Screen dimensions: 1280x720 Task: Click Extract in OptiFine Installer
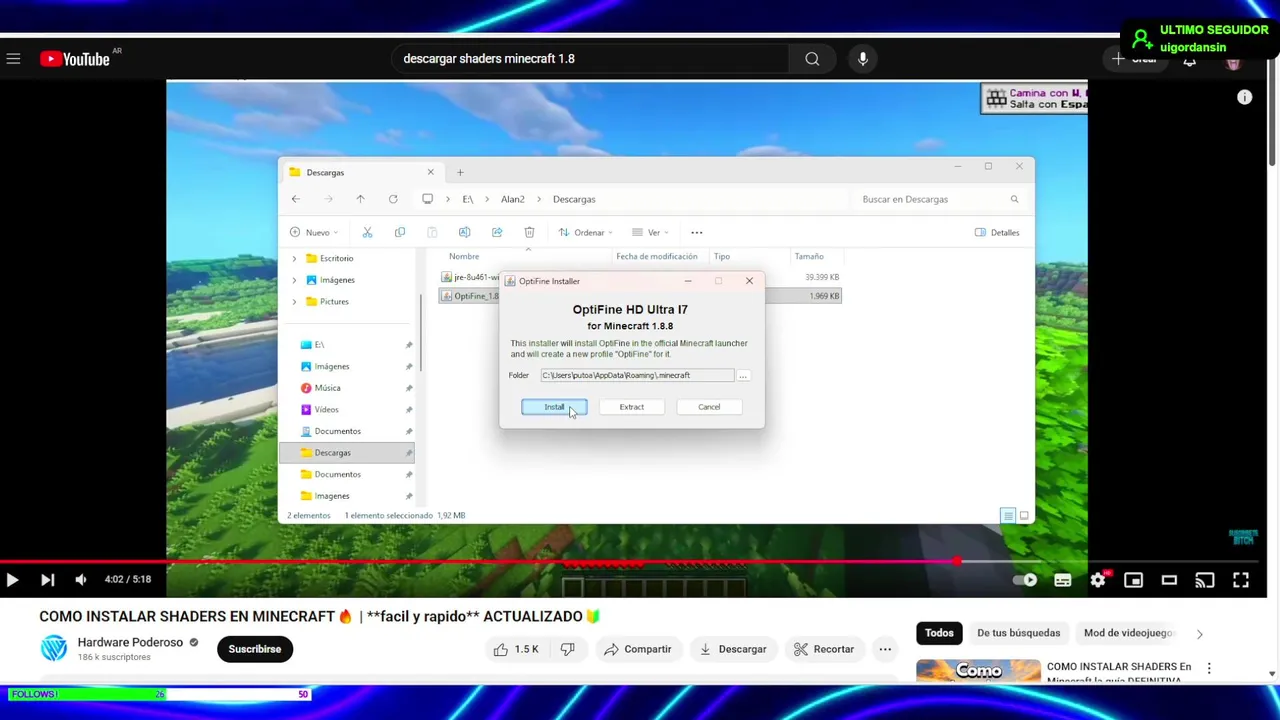click(x=631, y=407)
